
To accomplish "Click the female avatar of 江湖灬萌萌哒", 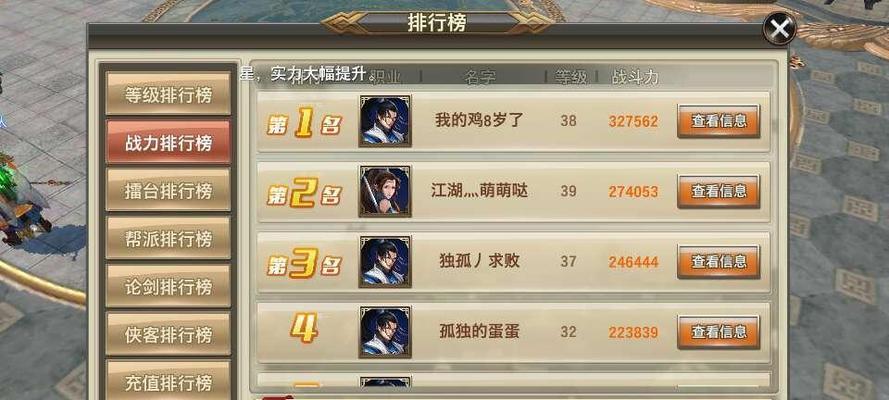I will point(385,191).
